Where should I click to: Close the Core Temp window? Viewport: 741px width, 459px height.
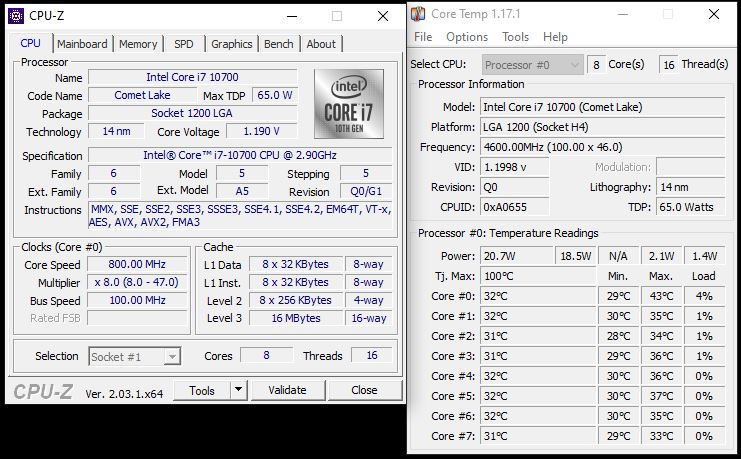coord(712,14)
